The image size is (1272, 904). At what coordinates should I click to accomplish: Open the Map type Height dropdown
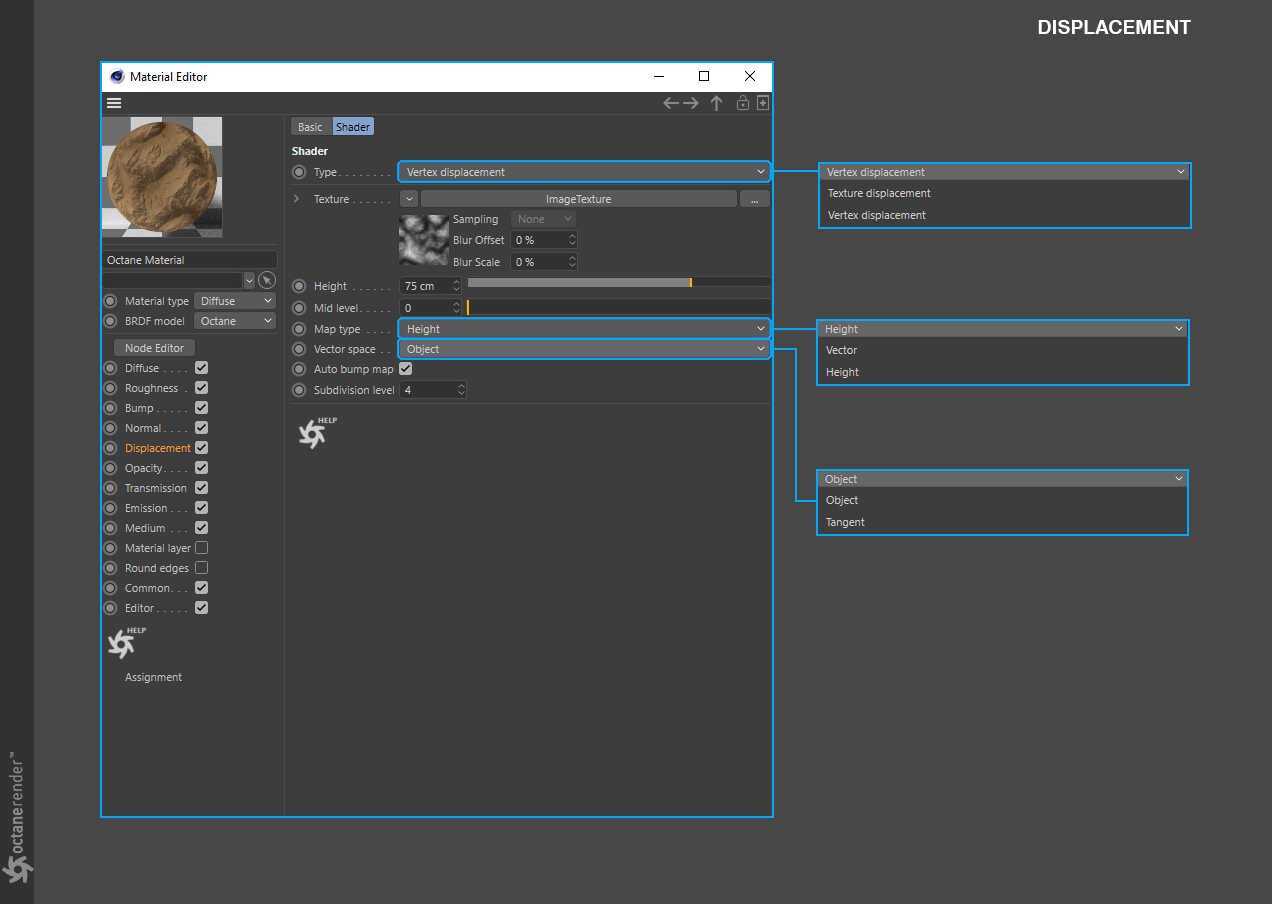pos(584,329)
